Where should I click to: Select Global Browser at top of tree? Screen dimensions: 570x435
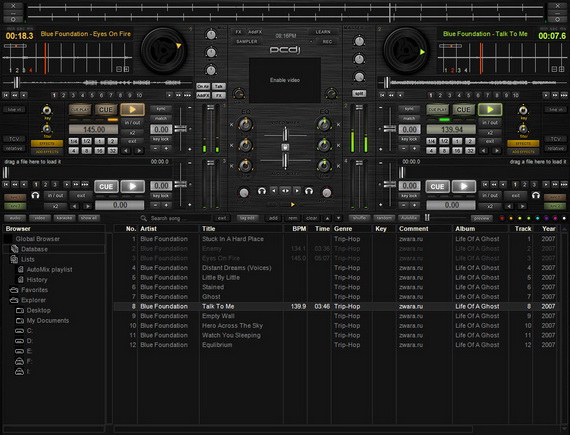tap(37, 239)
